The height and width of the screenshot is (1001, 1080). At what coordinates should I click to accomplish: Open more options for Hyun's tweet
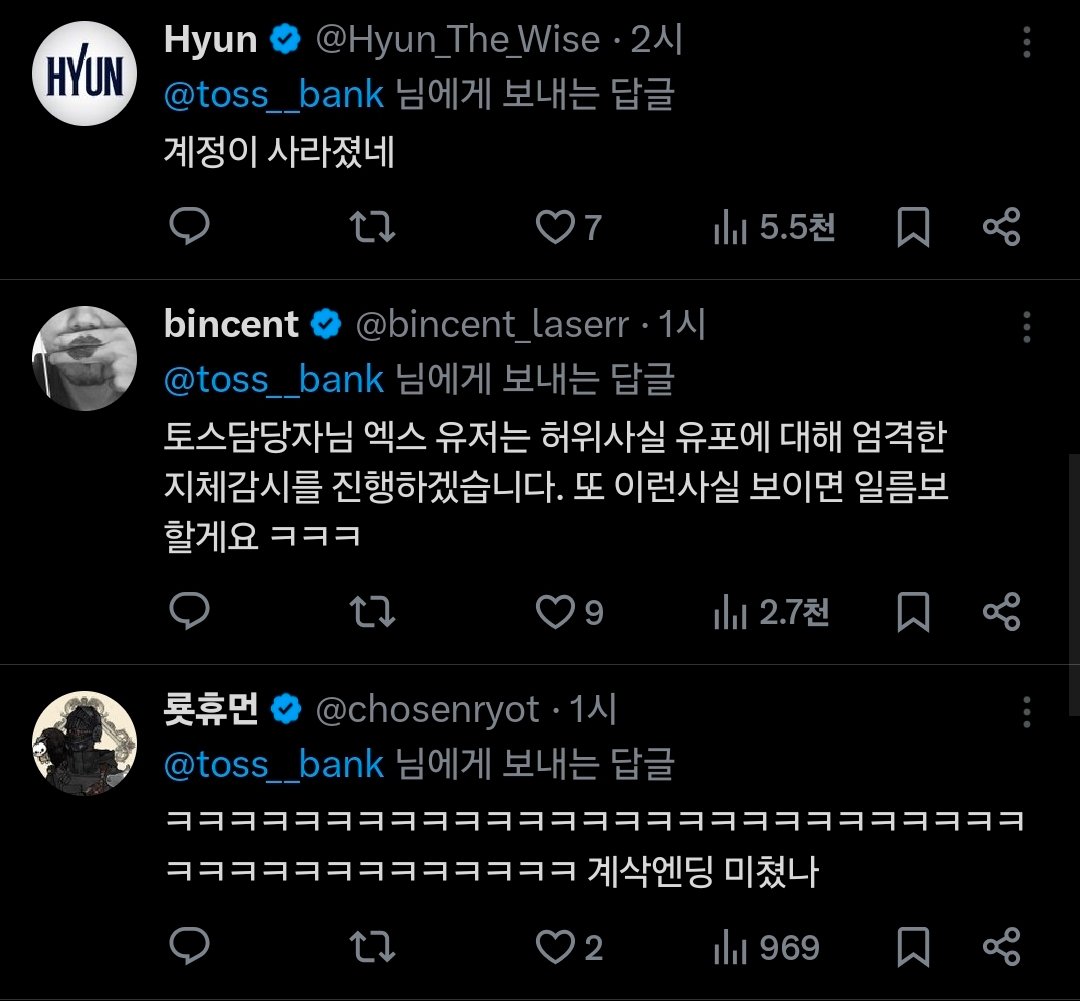coord(1026,42)
